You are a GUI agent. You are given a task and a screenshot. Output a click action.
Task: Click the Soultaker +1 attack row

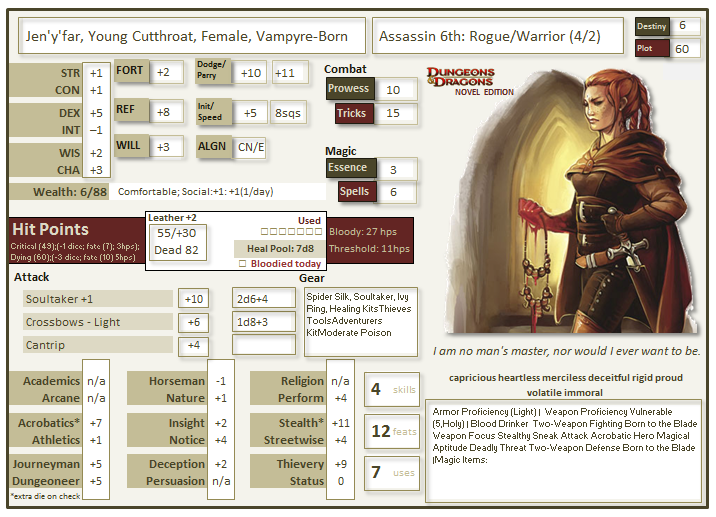(x=95, y=299)
